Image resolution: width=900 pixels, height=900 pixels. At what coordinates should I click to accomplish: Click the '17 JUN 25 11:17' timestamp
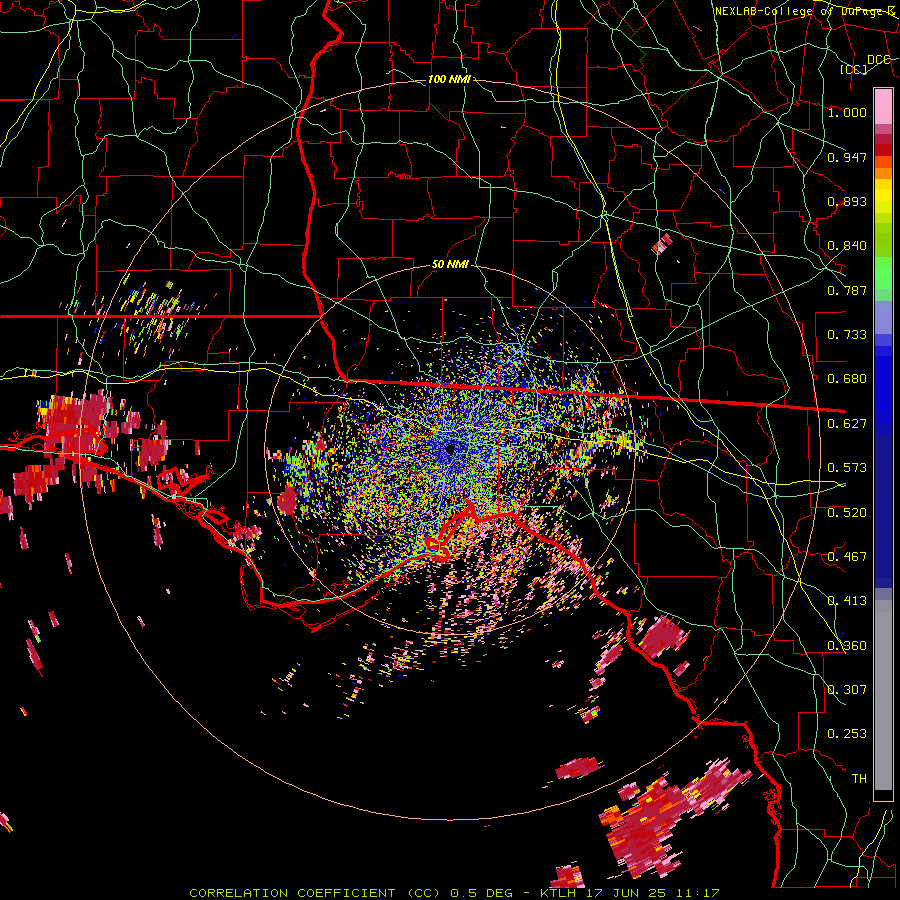pos(653,893)
